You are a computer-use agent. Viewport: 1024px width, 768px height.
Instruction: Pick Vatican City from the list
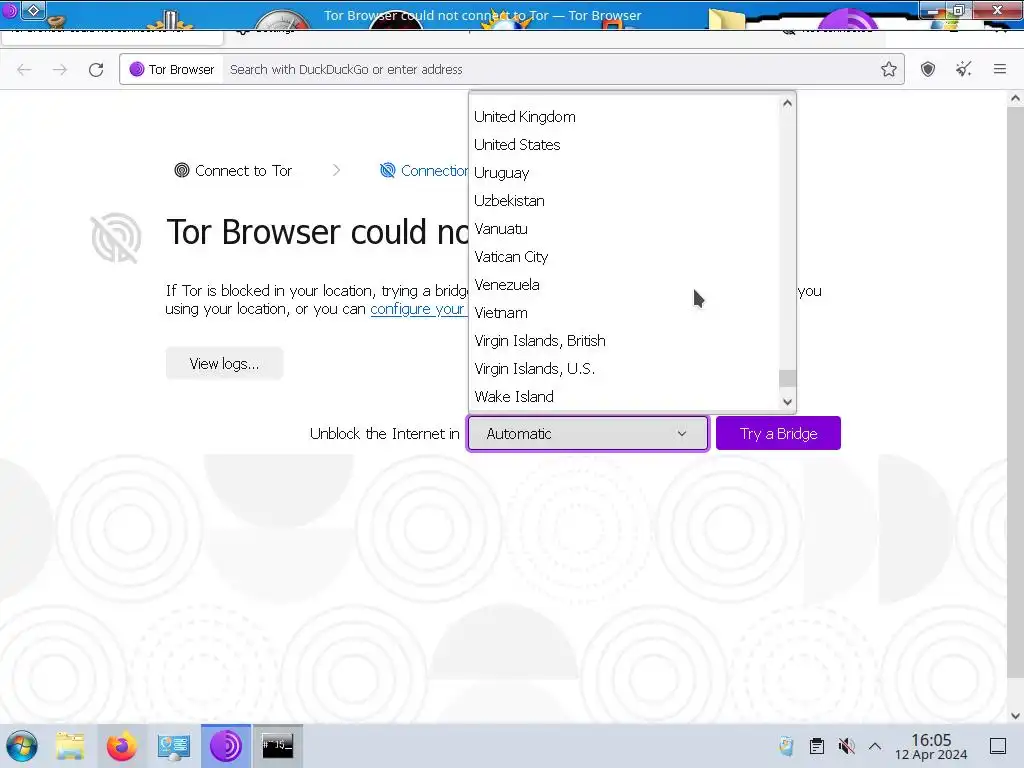(x=624, y=257)
